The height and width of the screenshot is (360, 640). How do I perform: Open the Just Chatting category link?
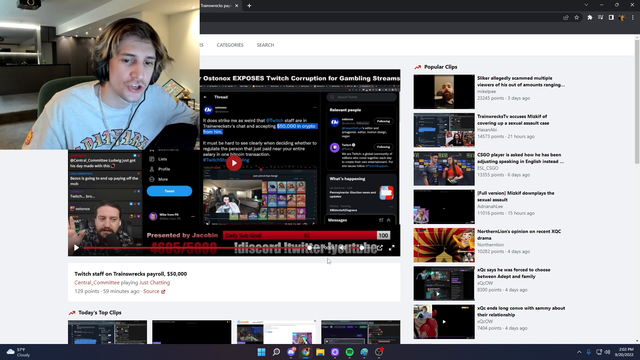click(155, 282)
